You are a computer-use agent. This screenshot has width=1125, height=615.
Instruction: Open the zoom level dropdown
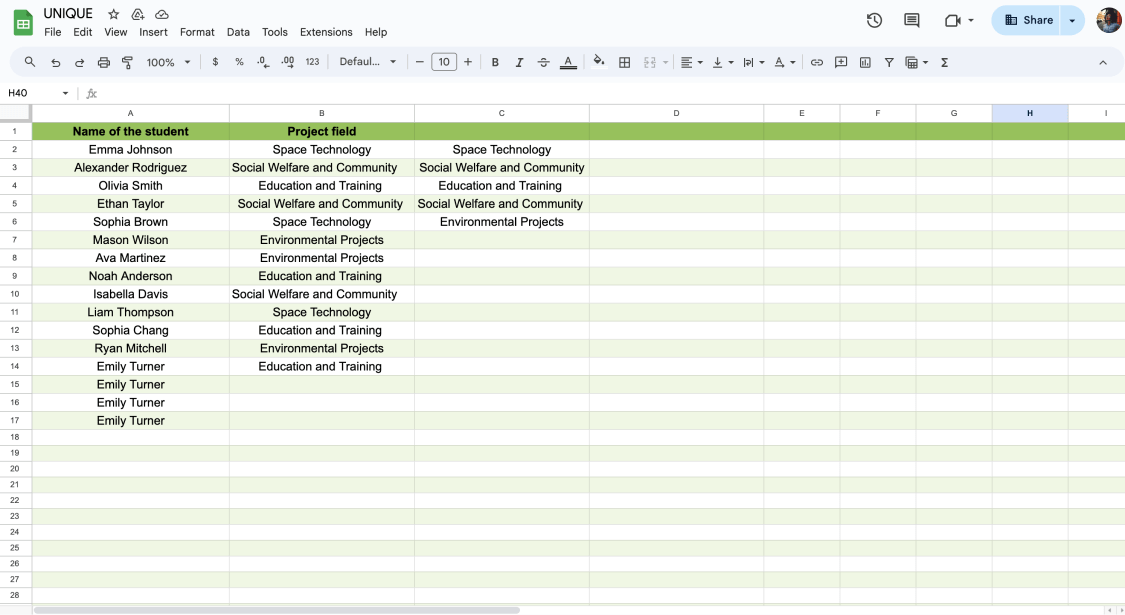tap(168, 62)
